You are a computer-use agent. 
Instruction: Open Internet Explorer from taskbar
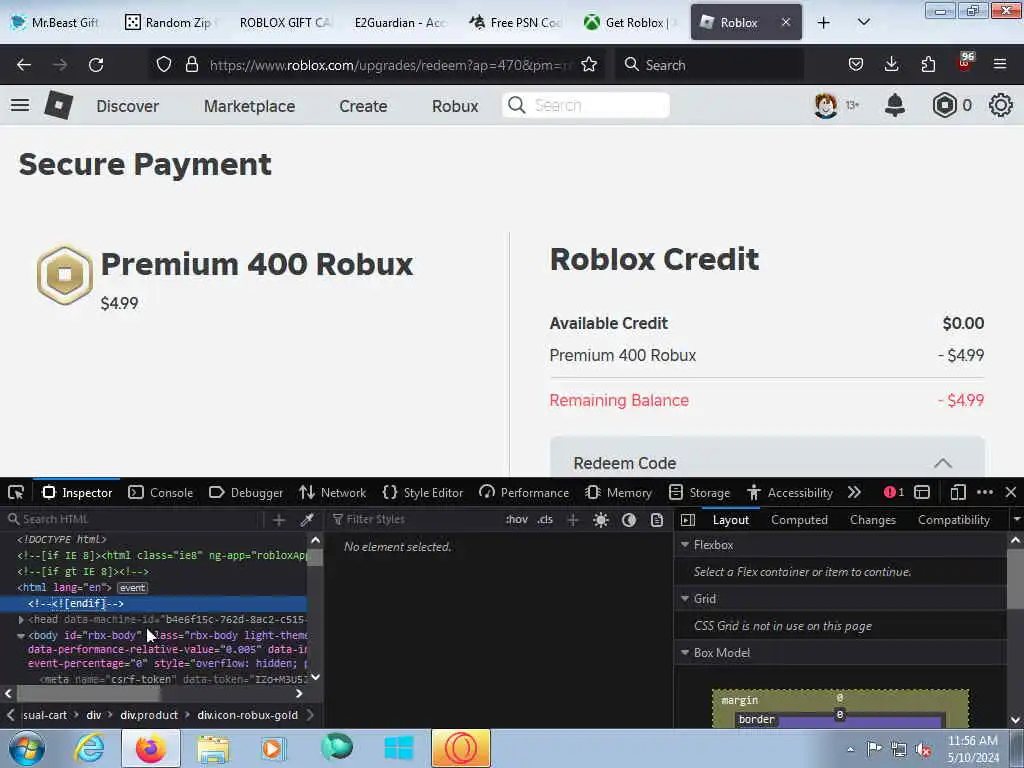coord(89,748)
